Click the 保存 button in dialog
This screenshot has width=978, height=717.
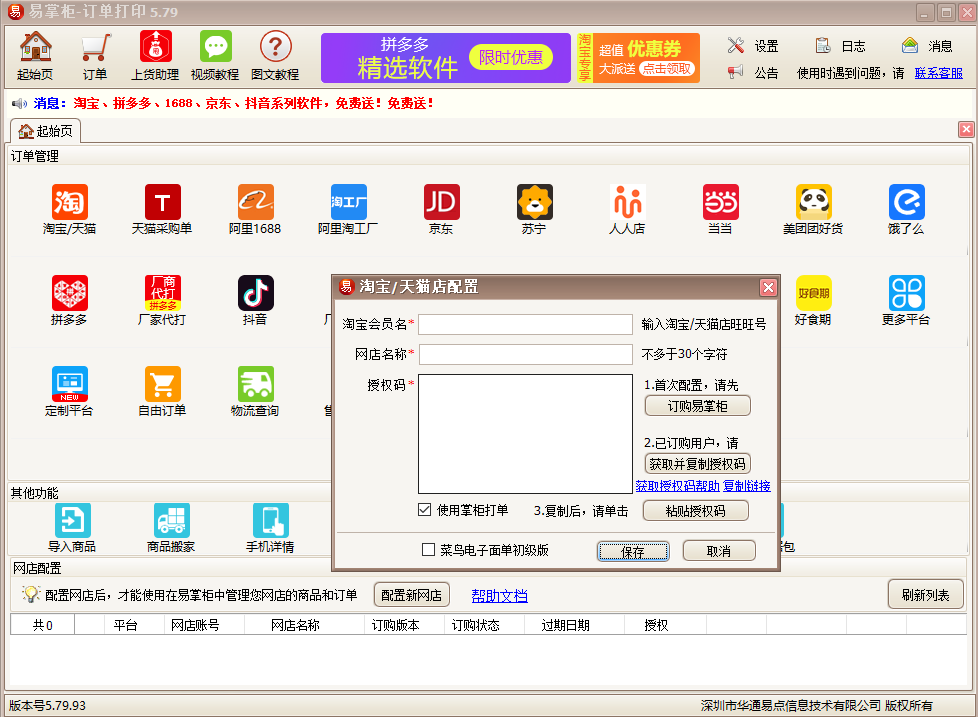(x=632, y=551)
